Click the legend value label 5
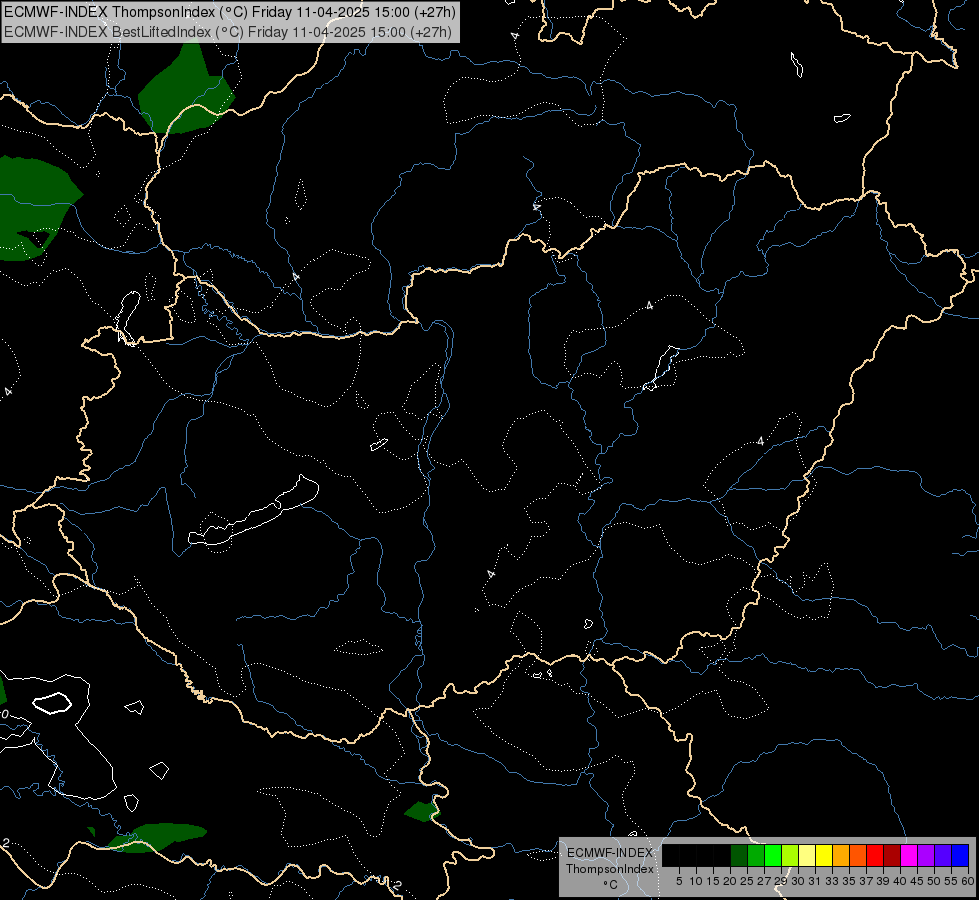Screen dimensions: 979x900 679,881
